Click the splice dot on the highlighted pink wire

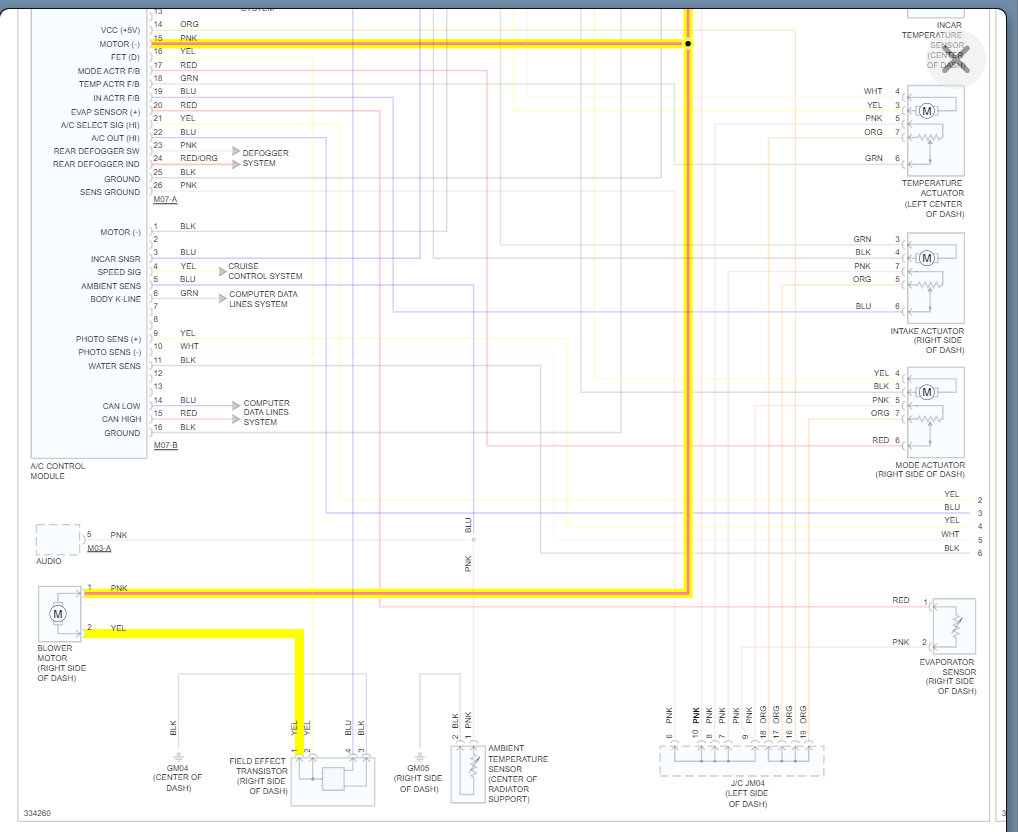pyautogui.click(x=688, y=44)
